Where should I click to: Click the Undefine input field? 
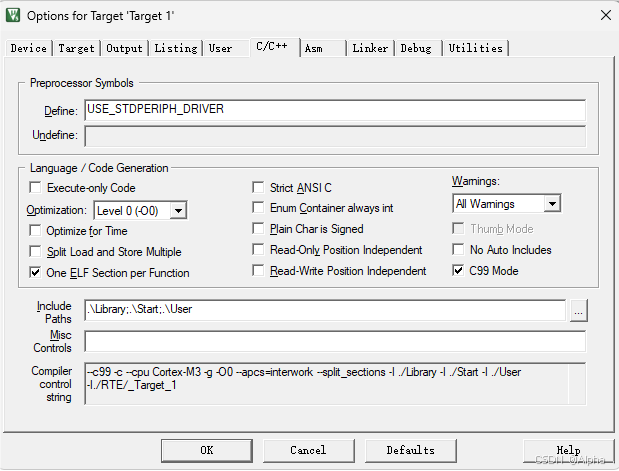click(335, 136)
